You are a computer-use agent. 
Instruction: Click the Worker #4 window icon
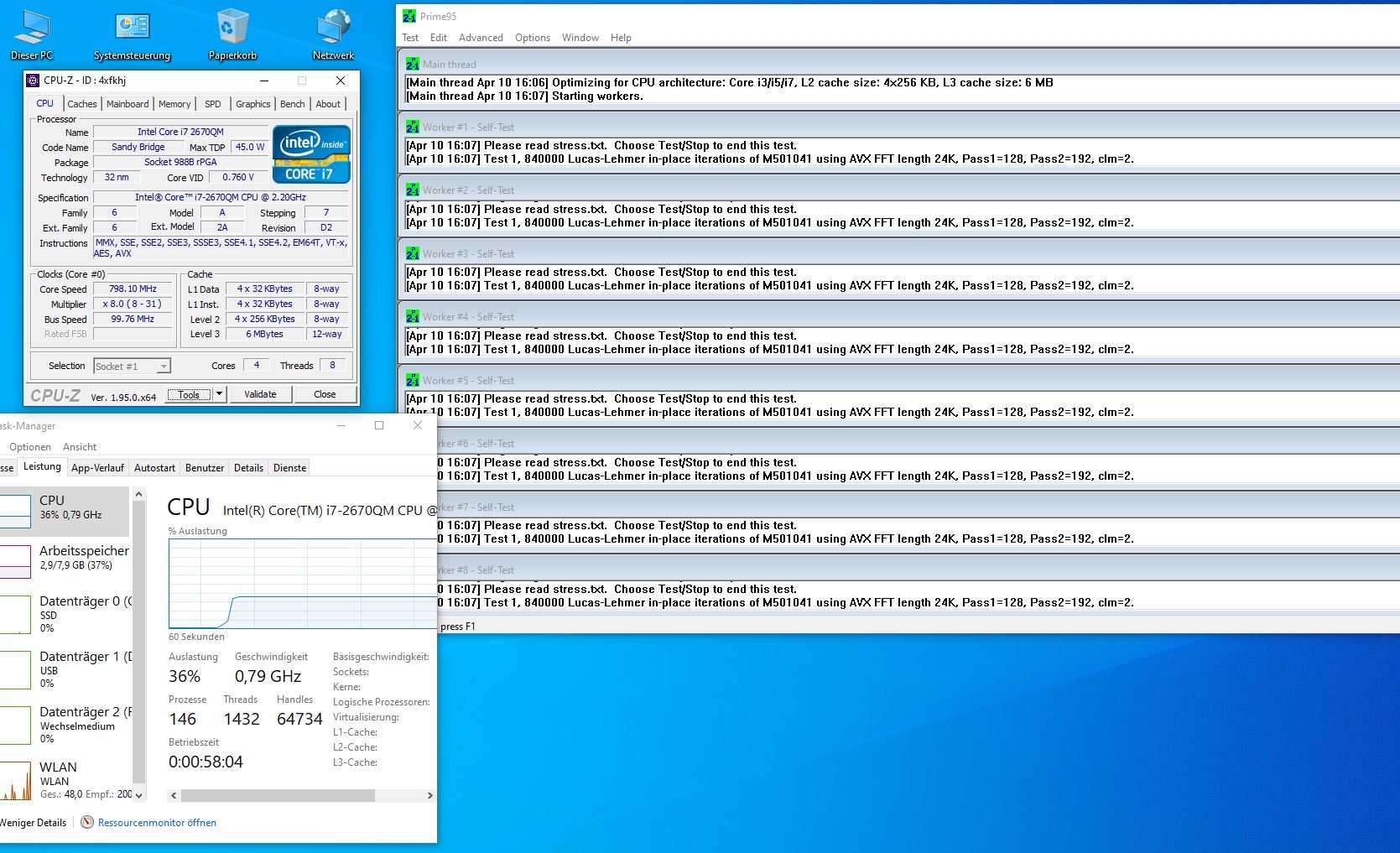pyautogui.click(x=413, y=317)
